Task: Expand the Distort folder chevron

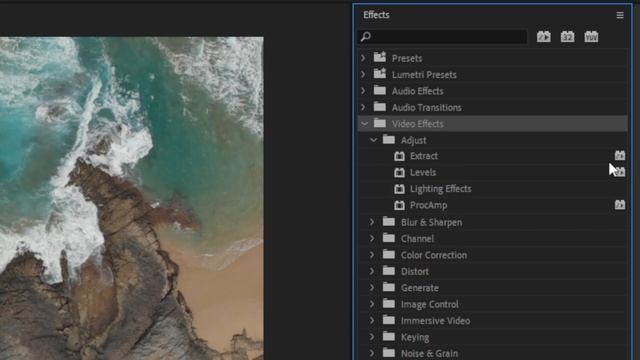Action: (372, 271)
